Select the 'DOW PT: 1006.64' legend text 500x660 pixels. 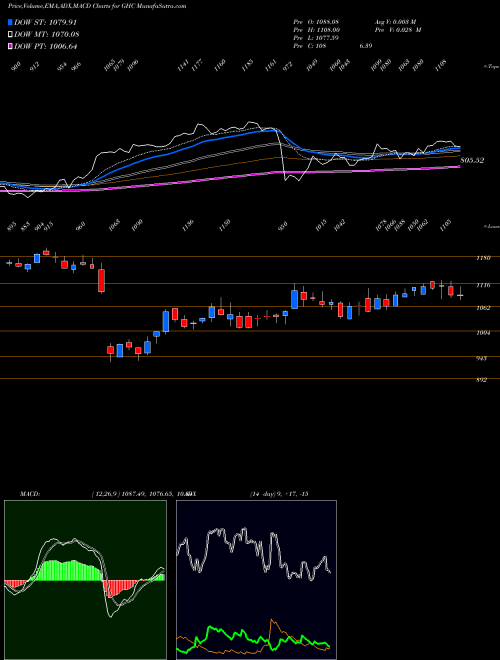46,46
